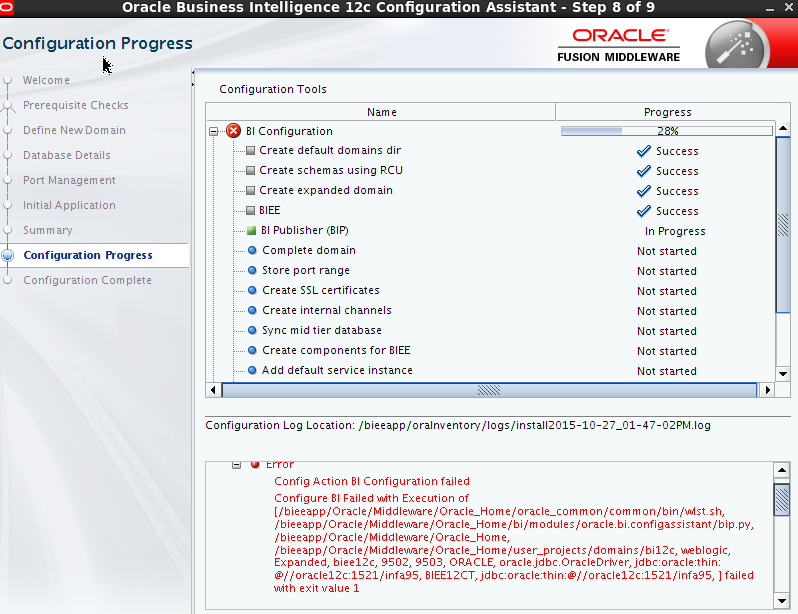The image size is (798, 614).
Task: Click down arrow of configuration tools scrollbar
Action: [x=783, y=374]
